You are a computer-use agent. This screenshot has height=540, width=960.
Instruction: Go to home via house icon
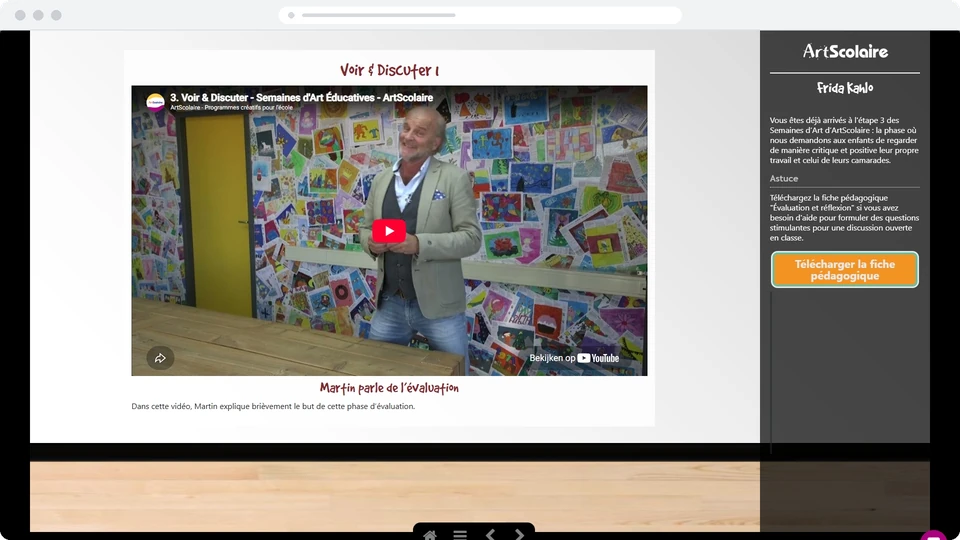[430, 534]
